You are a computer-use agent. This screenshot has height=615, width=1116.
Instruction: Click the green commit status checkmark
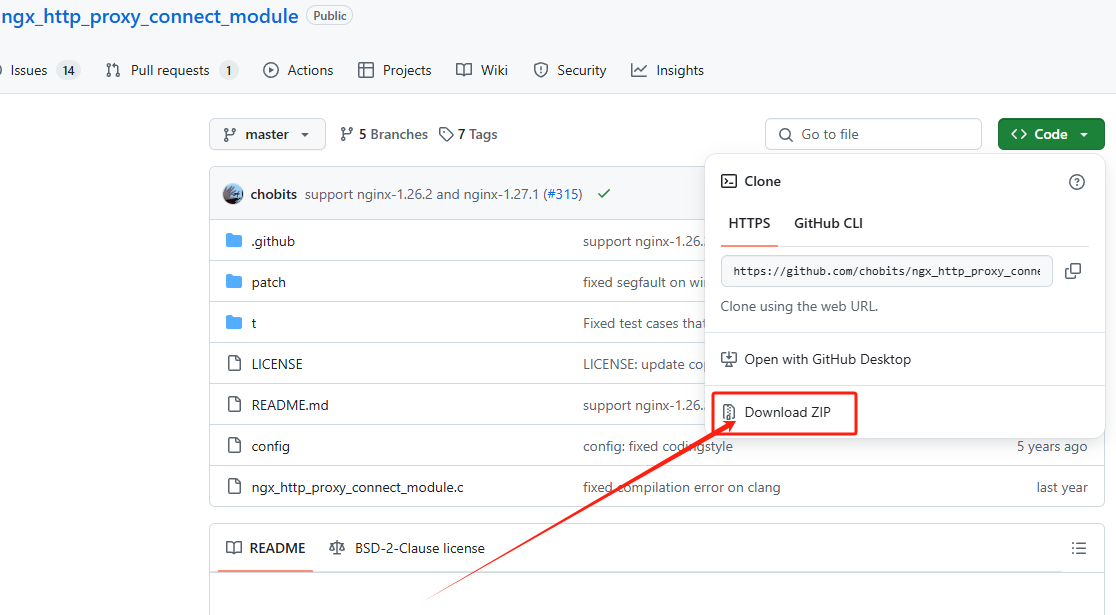(604, 194)
